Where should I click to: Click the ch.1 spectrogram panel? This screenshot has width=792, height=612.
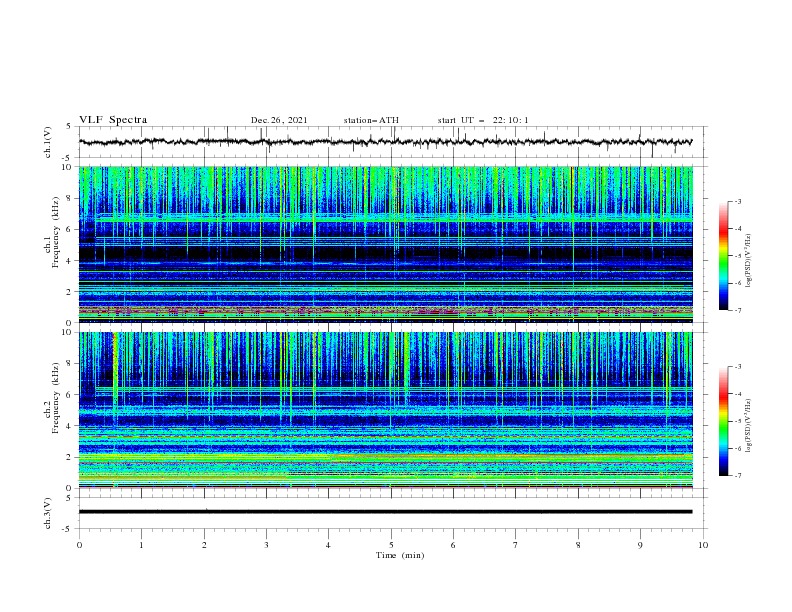pyautogui.click(x=386, y=244)
